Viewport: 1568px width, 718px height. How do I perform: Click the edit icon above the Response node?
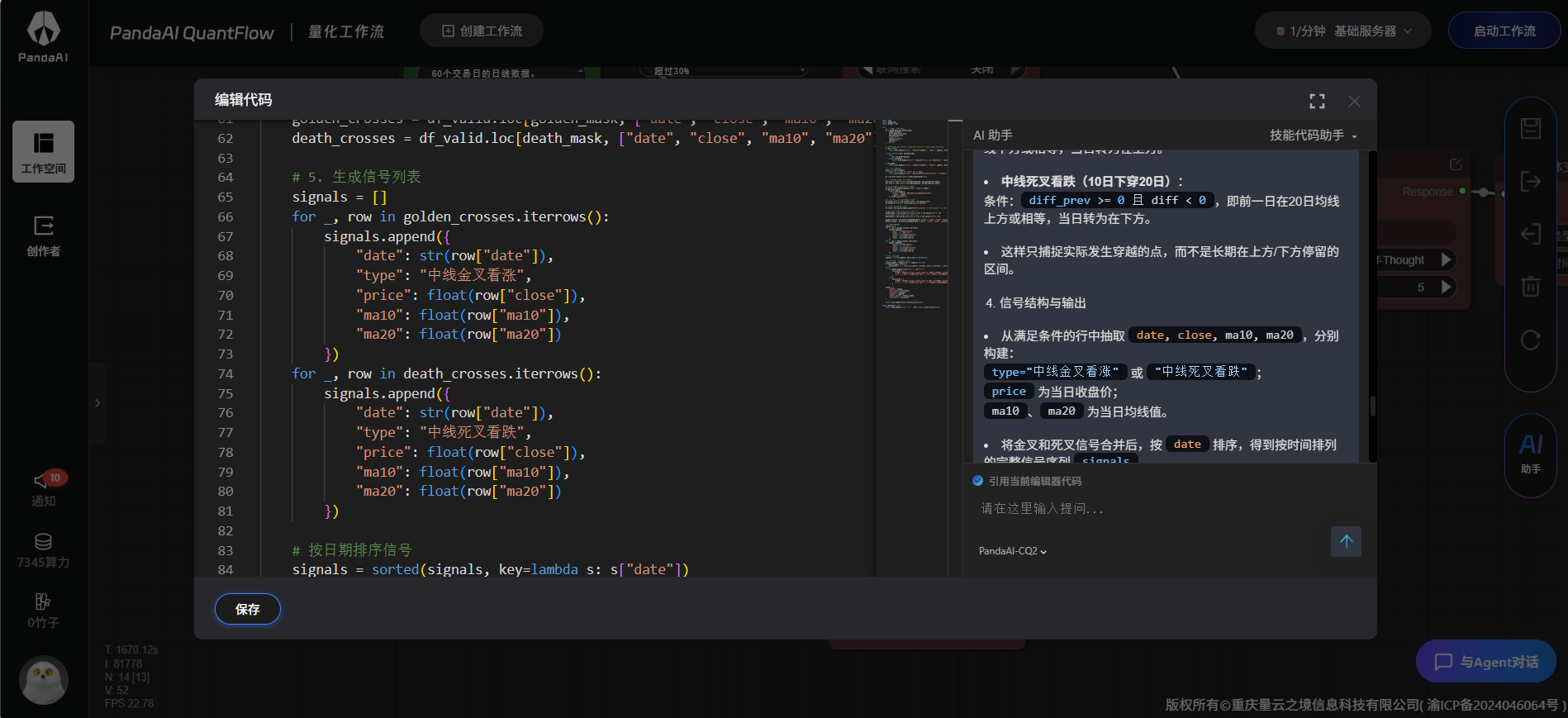(x=1456, y=164)
